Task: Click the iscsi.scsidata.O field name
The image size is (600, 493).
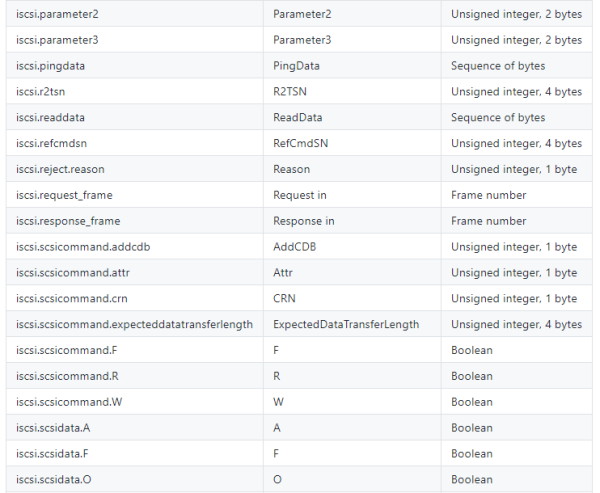Action: click(x=54, y=480)
